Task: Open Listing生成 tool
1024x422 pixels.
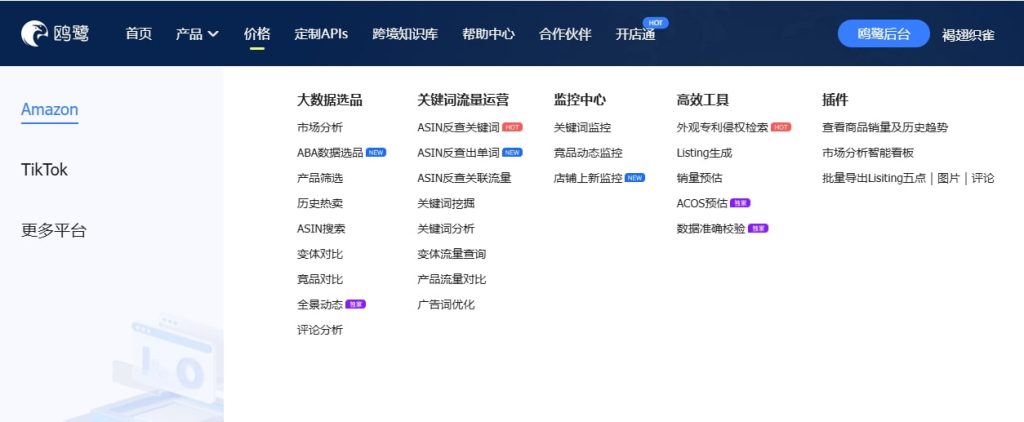Action: [x=704, y=153]
